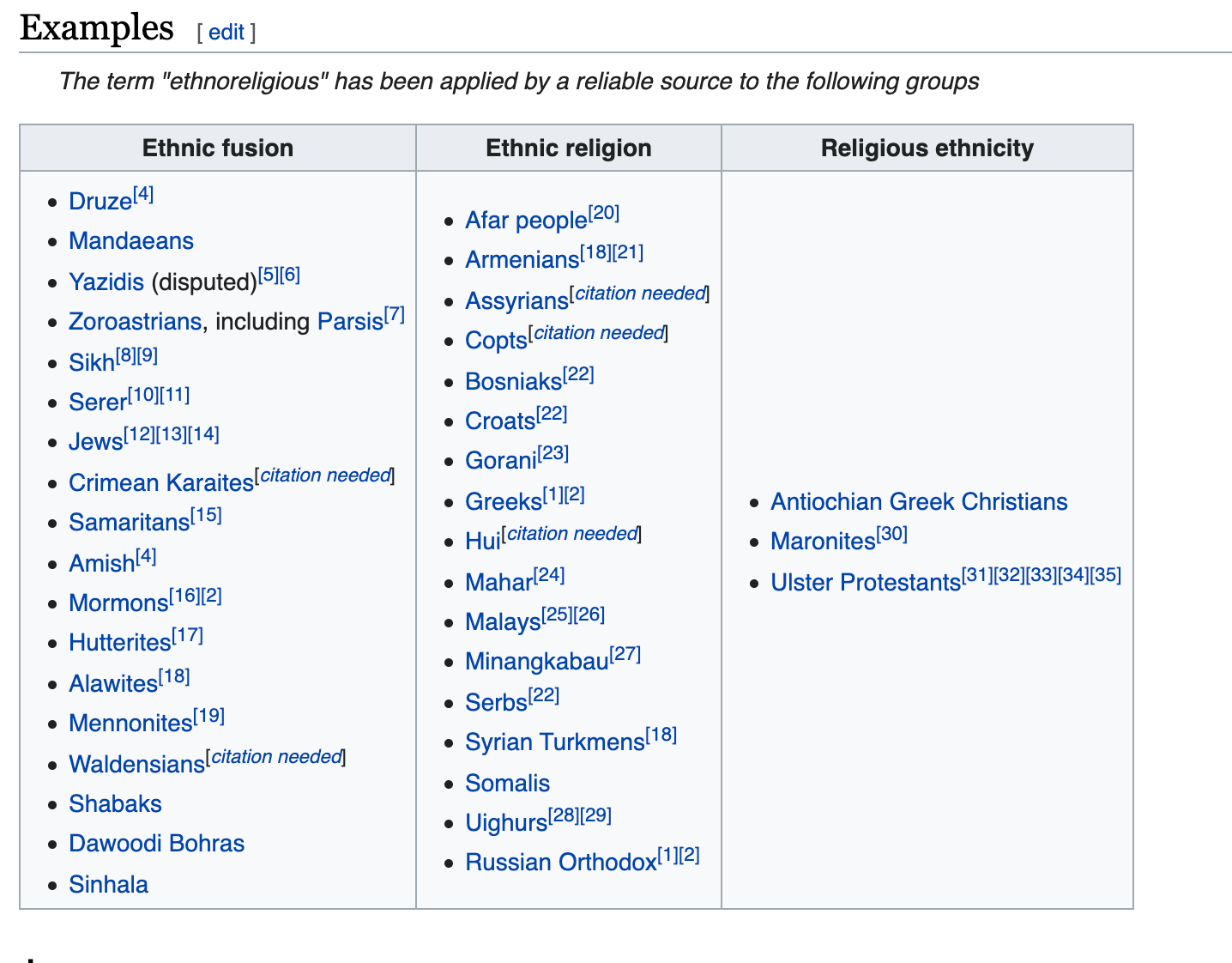1232x963 pixels.
Task: Click citation reference 7 after Parsis
Action: [395, 314]
